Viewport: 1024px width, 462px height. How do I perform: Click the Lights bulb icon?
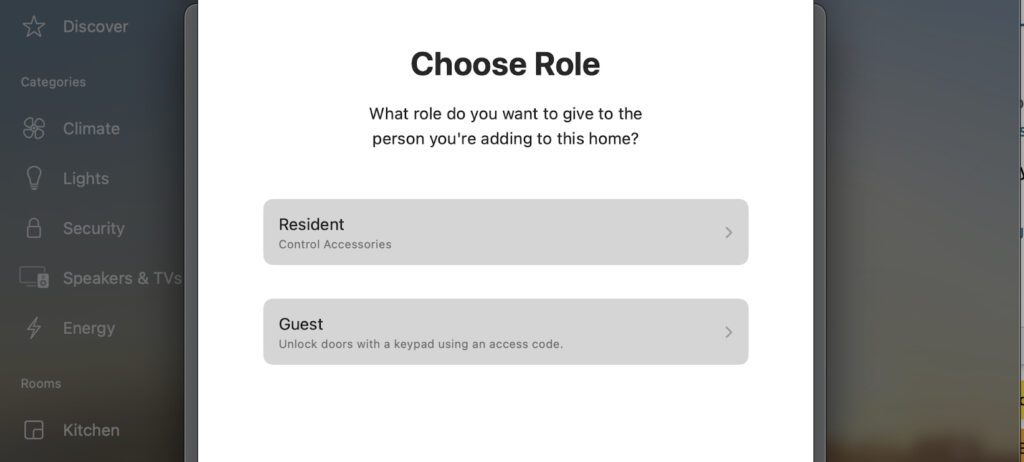coord(34,178)
